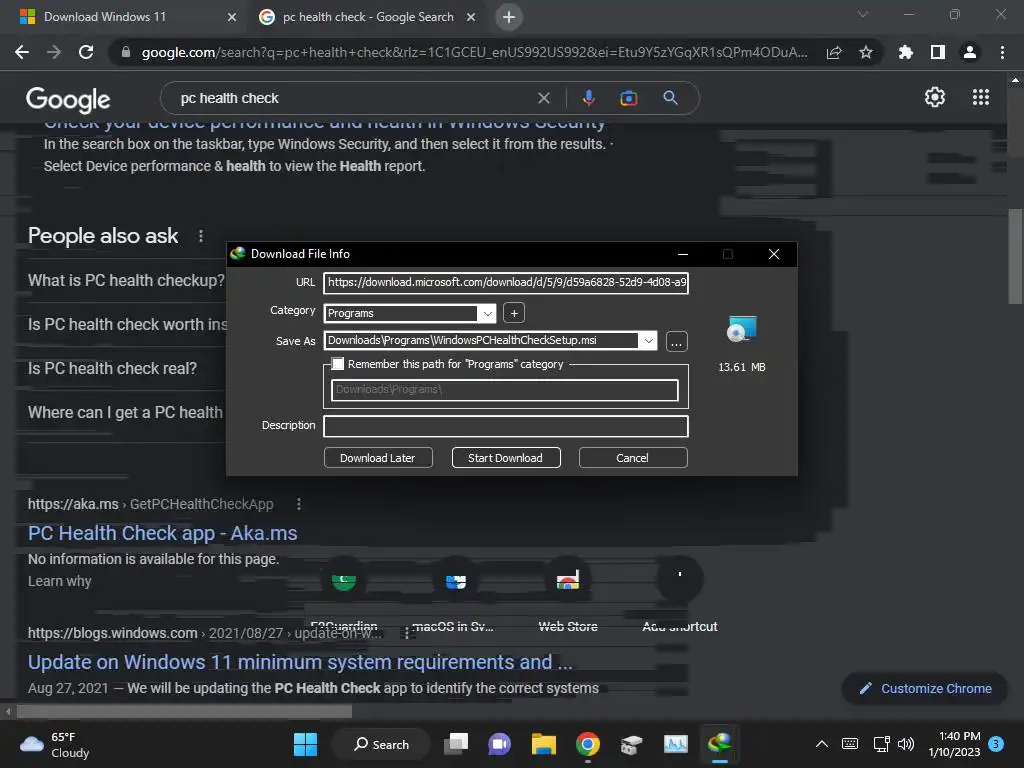Open weather widget showing 65°F Cloudy
The width and height of the screenshot is (1024, 768).
[x=55, y=744]
